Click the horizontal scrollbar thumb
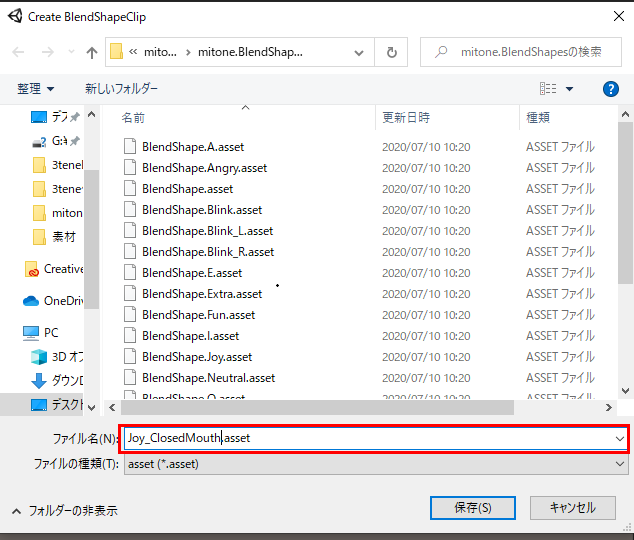Viewport: 634px width, 540px height. pyautogui.click(x=317, y=407)
